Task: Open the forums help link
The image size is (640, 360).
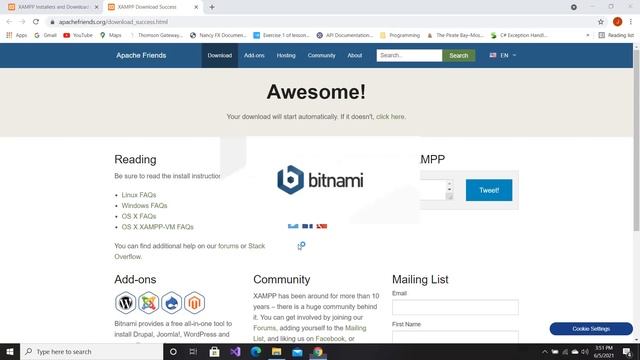Action: (x=228, y=246)
